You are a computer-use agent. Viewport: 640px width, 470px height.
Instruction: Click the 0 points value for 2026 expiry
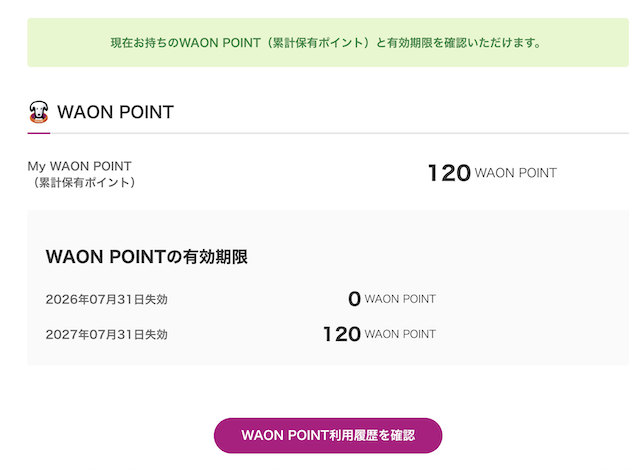pyautogui.click(x=354, y=299)
